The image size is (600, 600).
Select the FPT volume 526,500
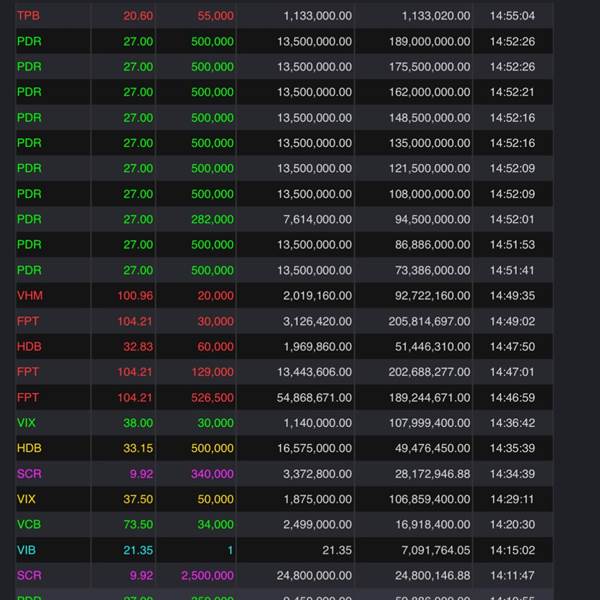(x=212, y=397)
